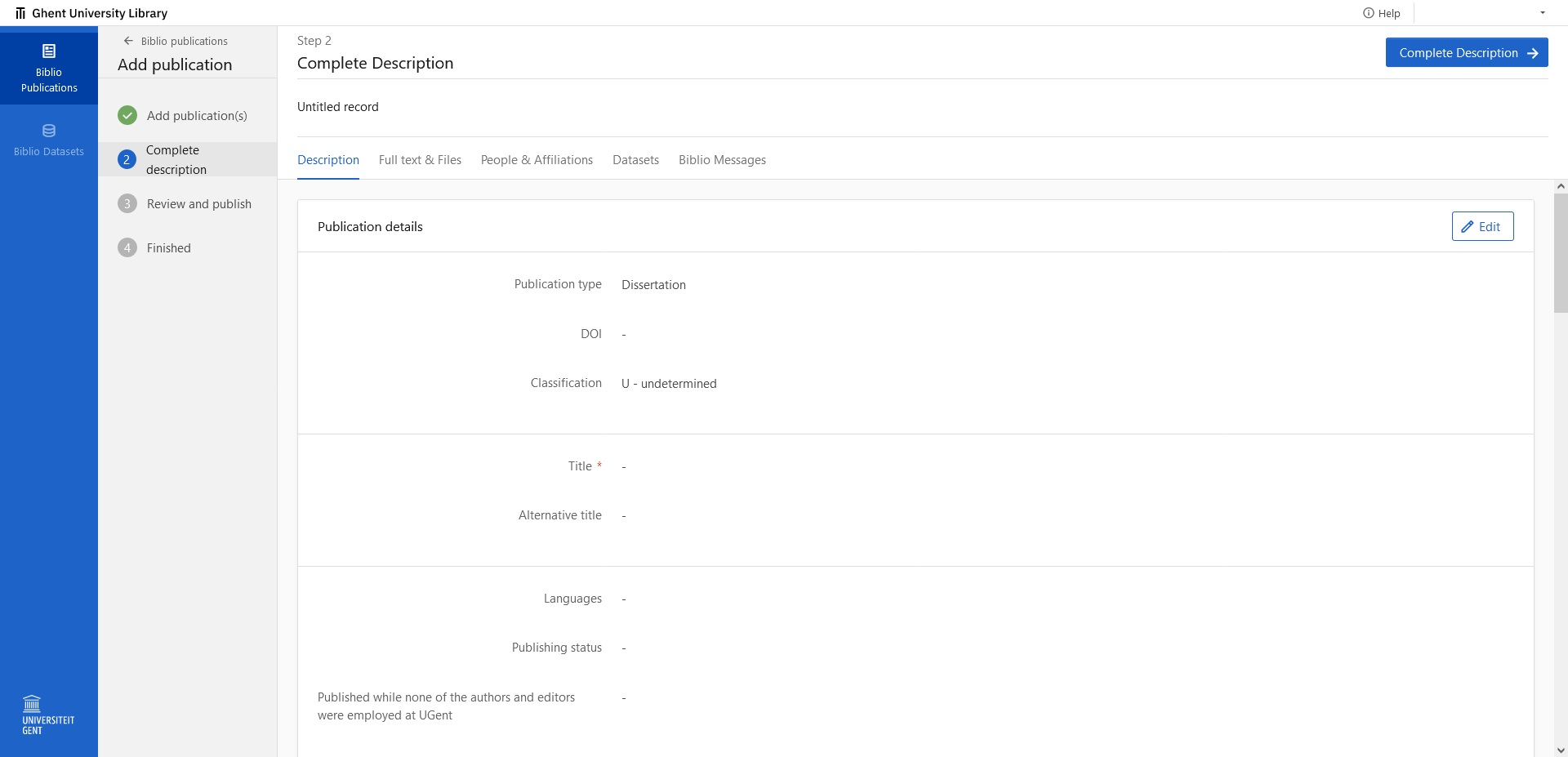1568x757 pixels.
Task: Click the back arrow to Biblio publications
Action: [128, 41]
